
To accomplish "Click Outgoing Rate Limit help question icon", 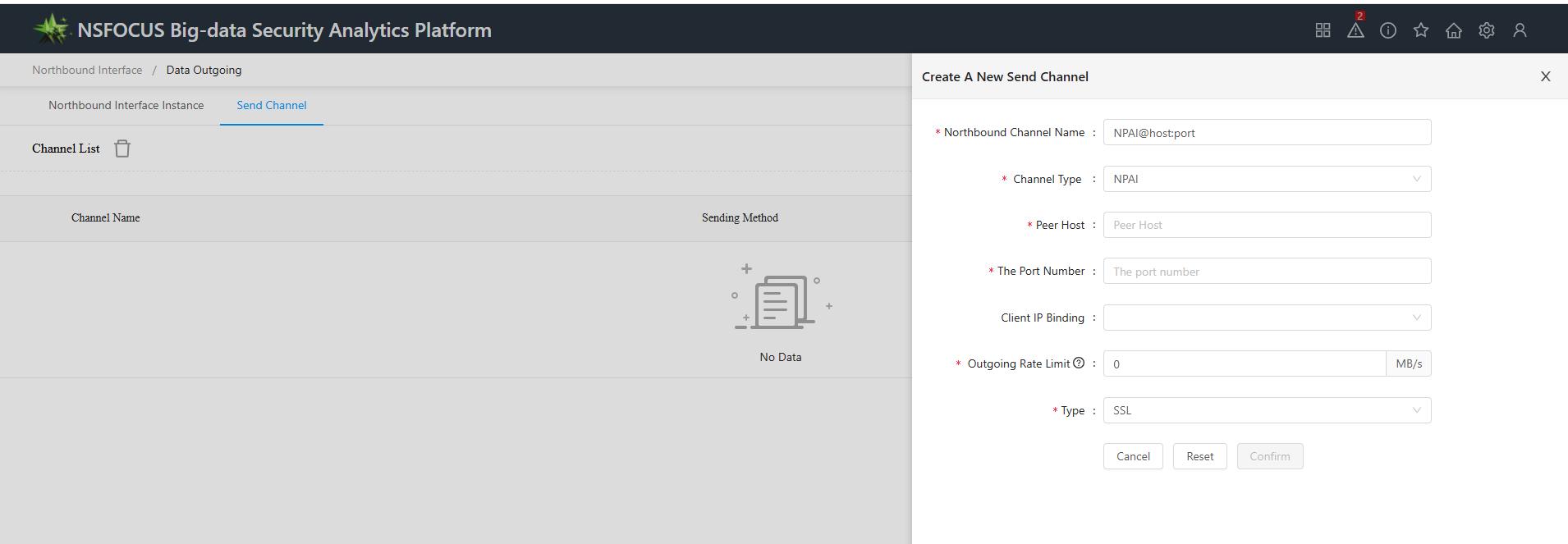I will (x=1079, y=363).
